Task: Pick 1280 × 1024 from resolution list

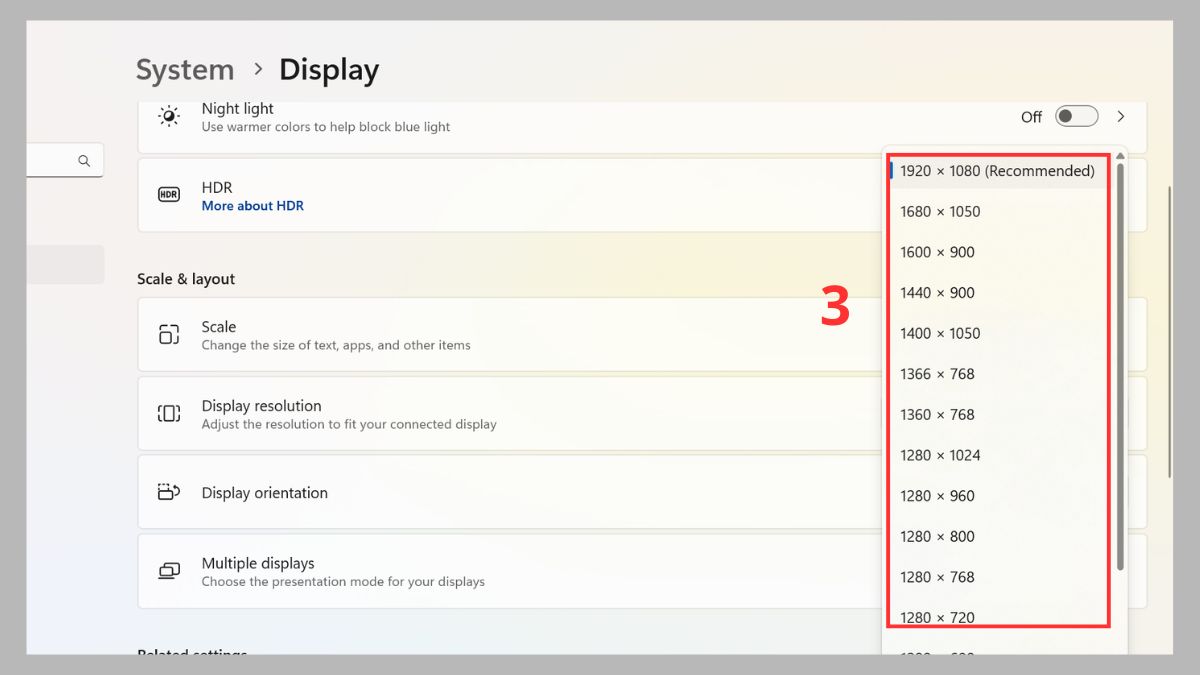Action: pos(942,455)
